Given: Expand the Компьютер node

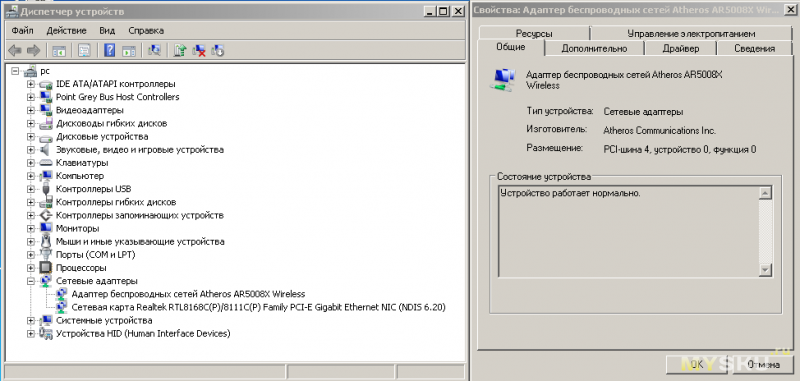Looking at the screenshot, I should [x=31, y=176].
